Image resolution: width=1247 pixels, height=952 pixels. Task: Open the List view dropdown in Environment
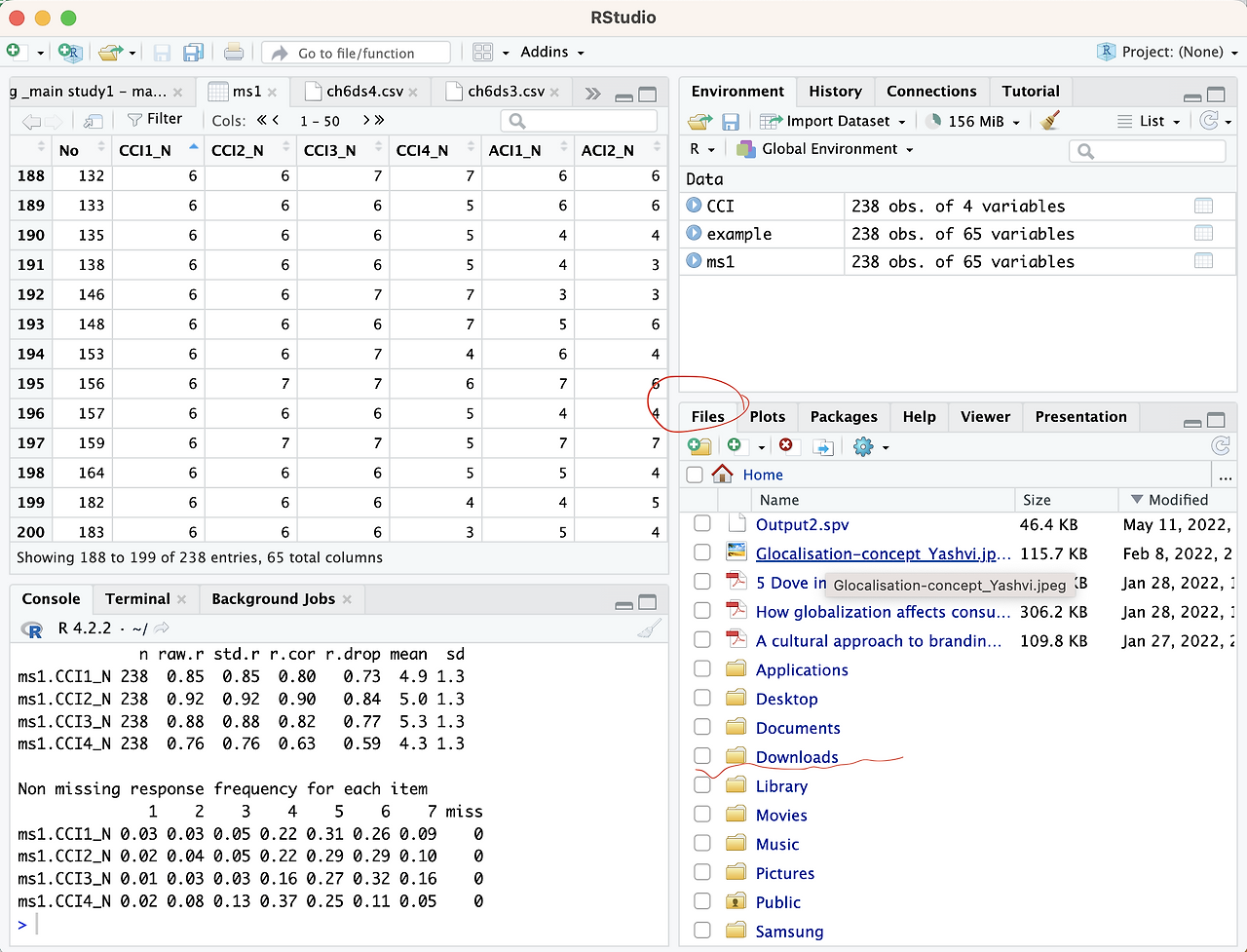pyautogui.click(x=1149, y=121)
